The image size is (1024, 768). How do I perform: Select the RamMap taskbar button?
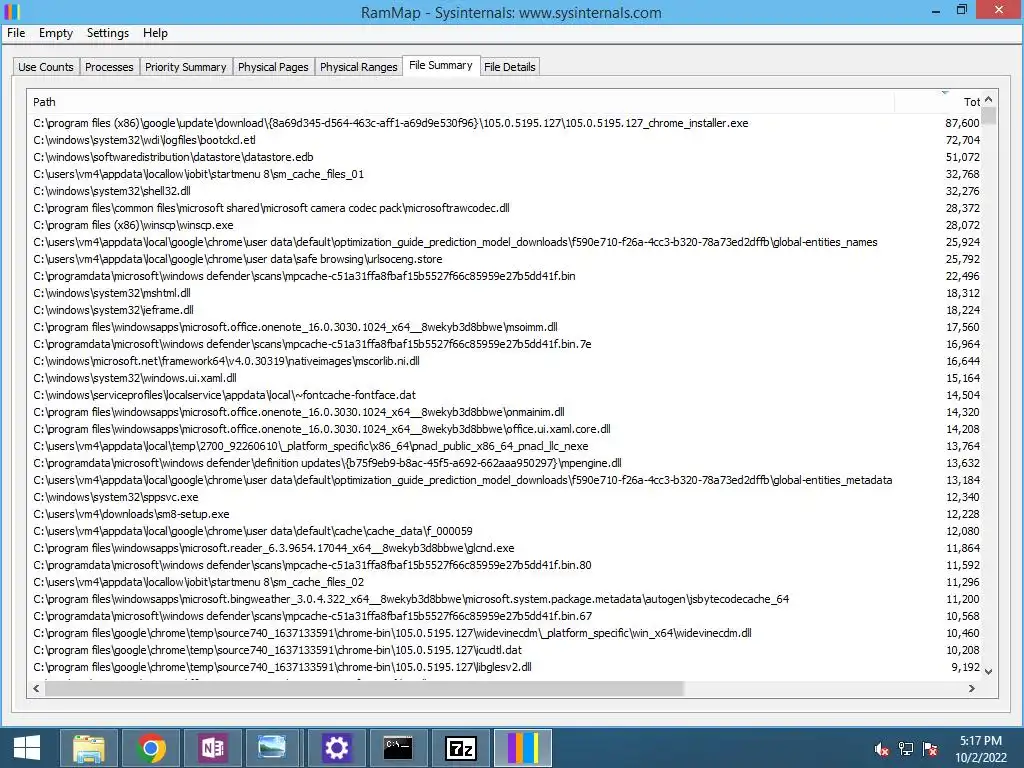pos(523,748)
